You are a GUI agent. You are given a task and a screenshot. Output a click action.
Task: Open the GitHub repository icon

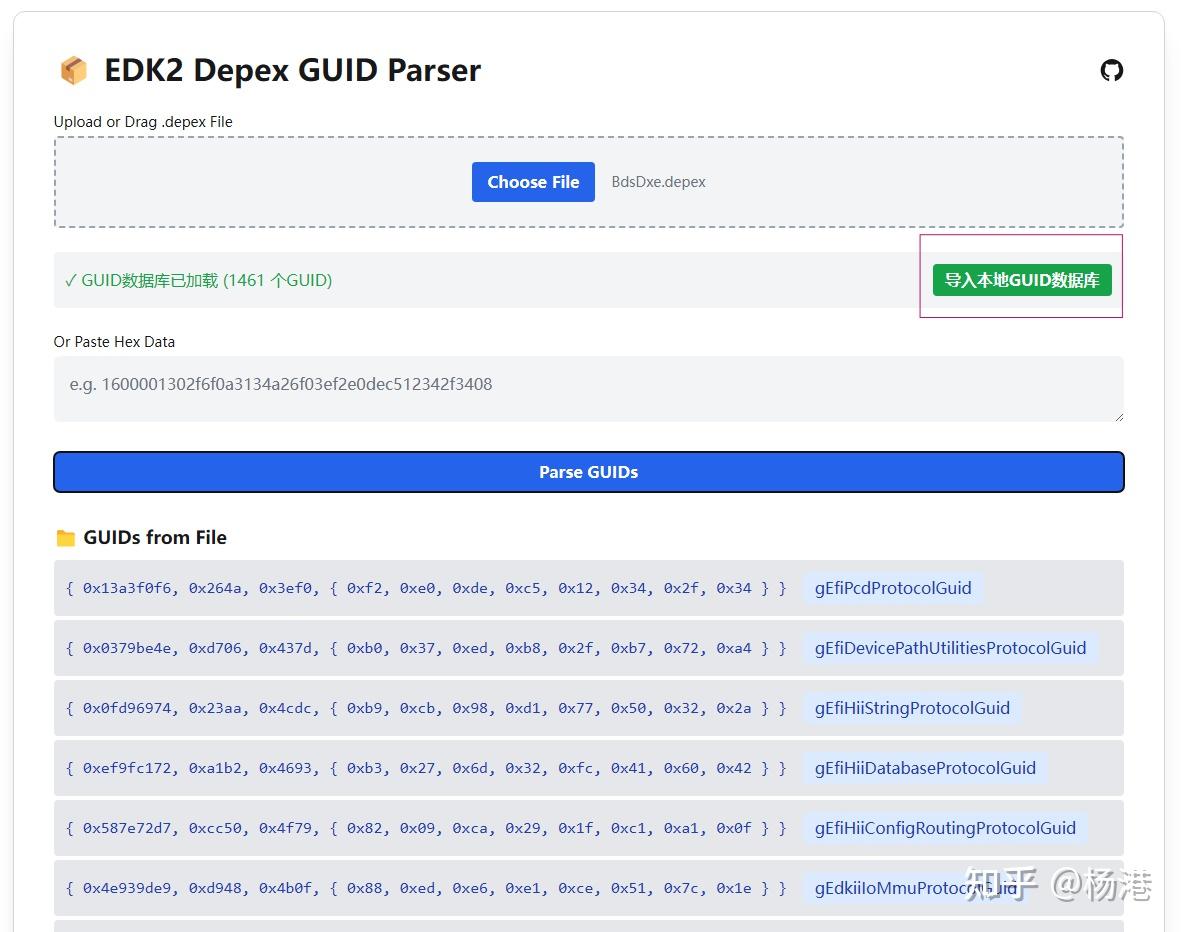click(x=1111, y=71)
